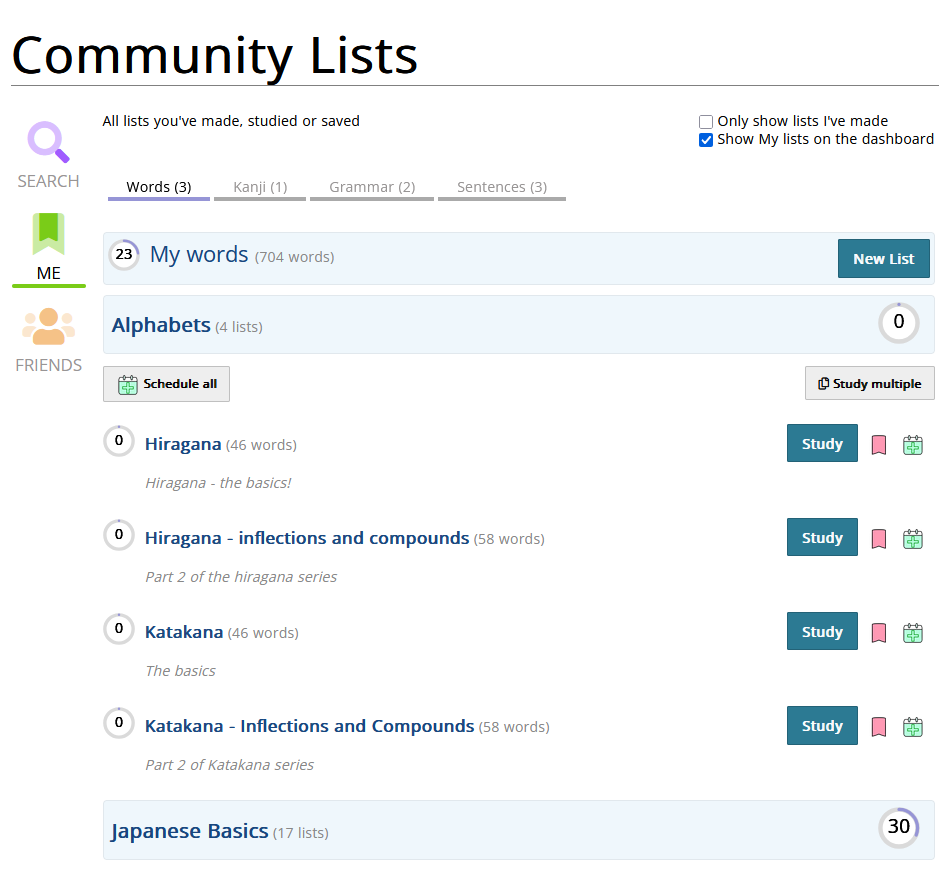Click the pink bookmark icon for Hiragana list
This screenshot has width=948, height=879.
[879, 445]
